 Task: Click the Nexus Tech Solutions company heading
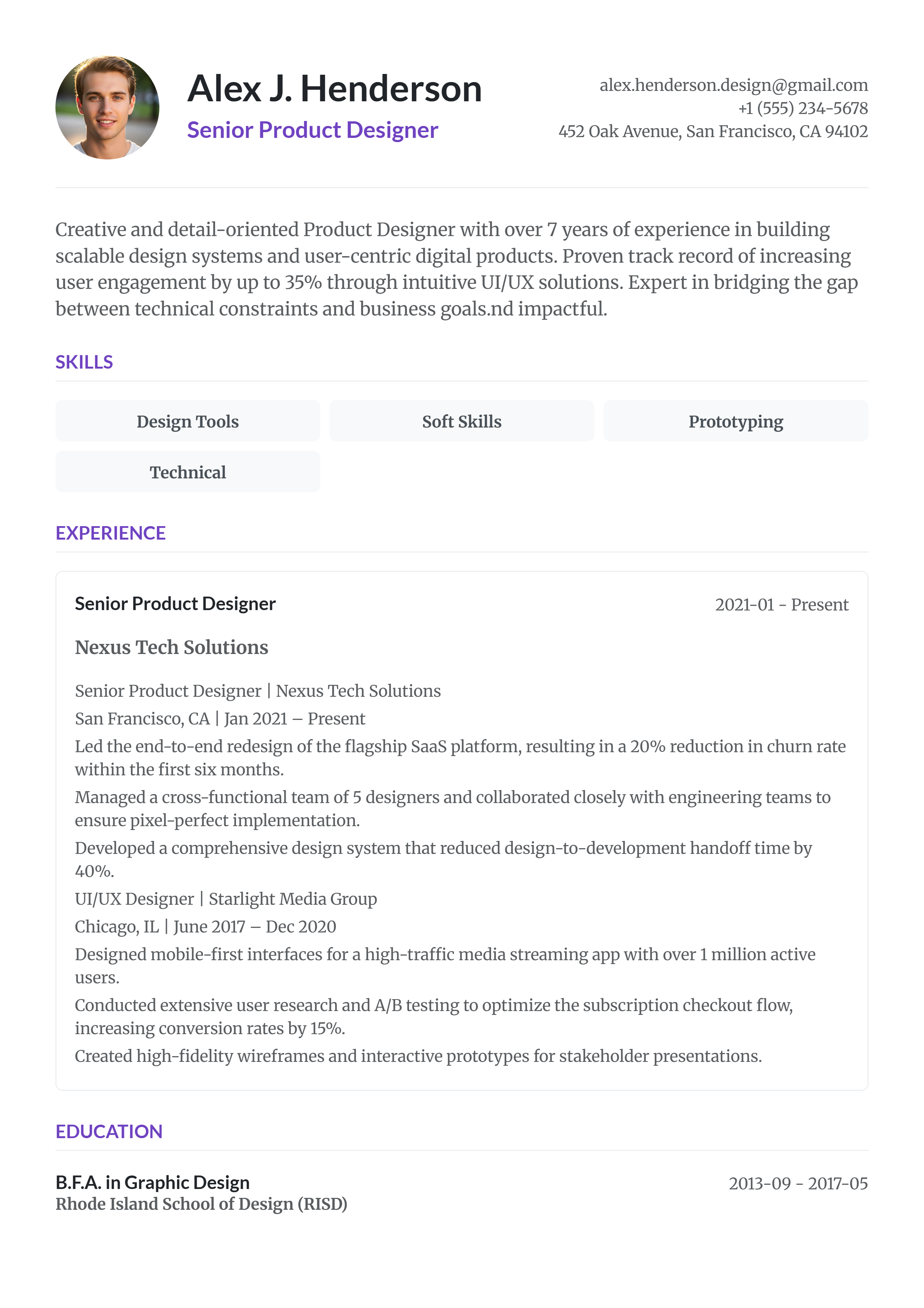tap(171, 648)
